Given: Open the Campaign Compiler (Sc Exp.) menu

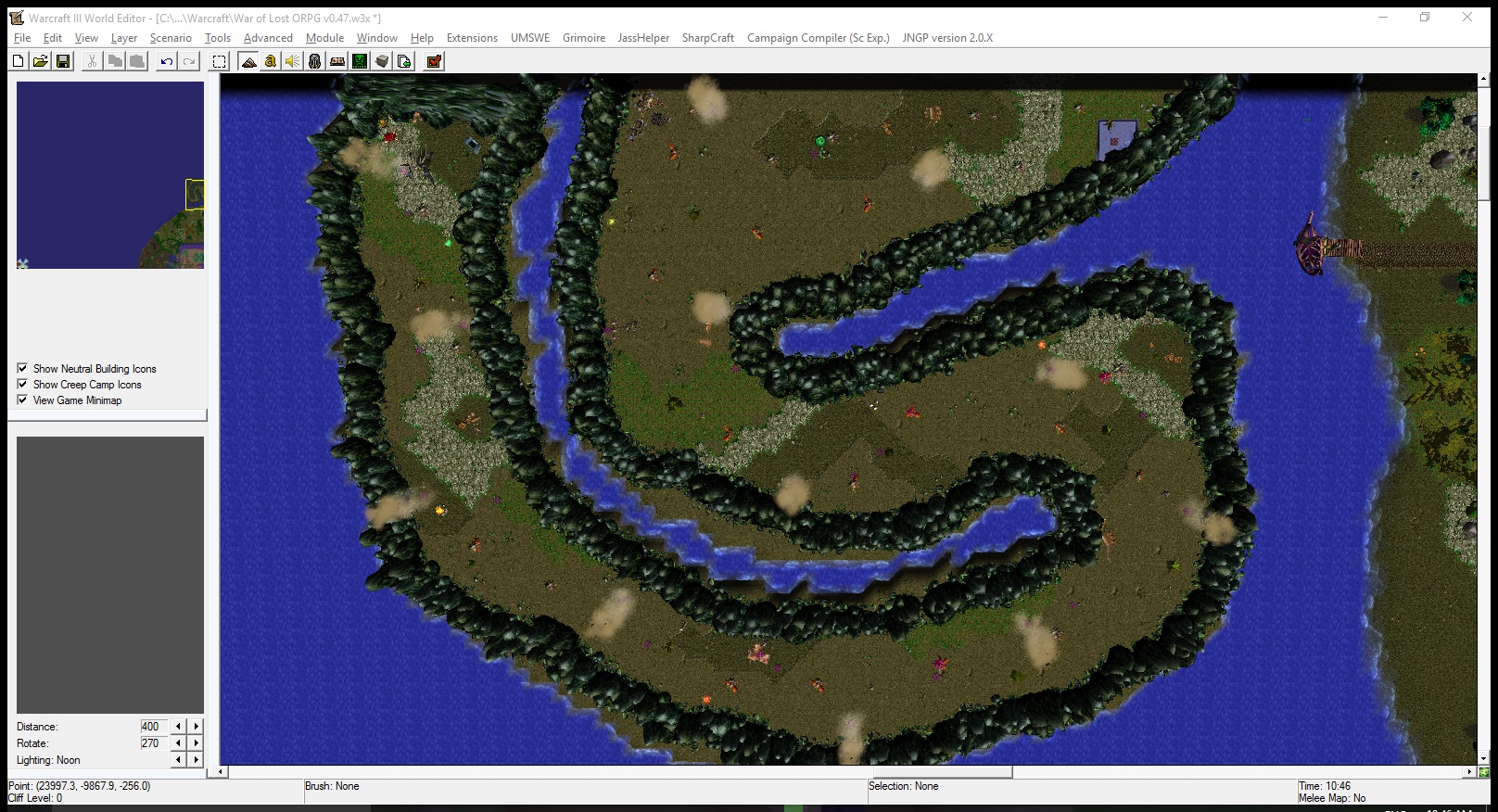Looking at the screenshot, I should coord(819,38).
